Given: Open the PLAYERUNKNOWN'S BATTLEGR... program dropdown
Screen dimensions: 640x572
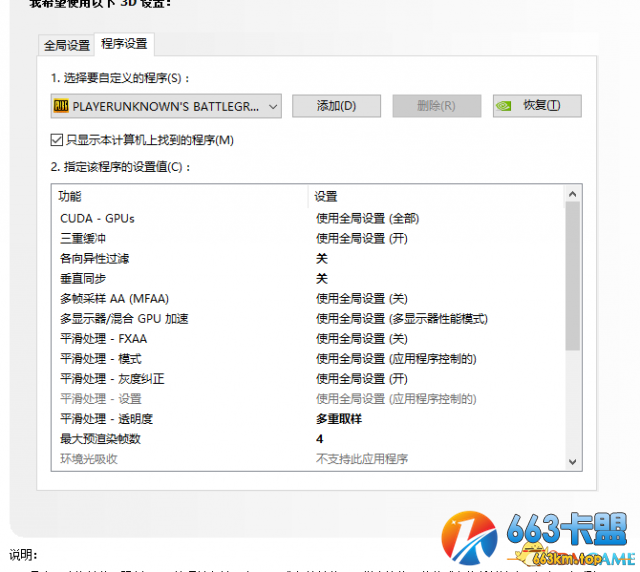Looking at the screenshot, I should (166, 106).
